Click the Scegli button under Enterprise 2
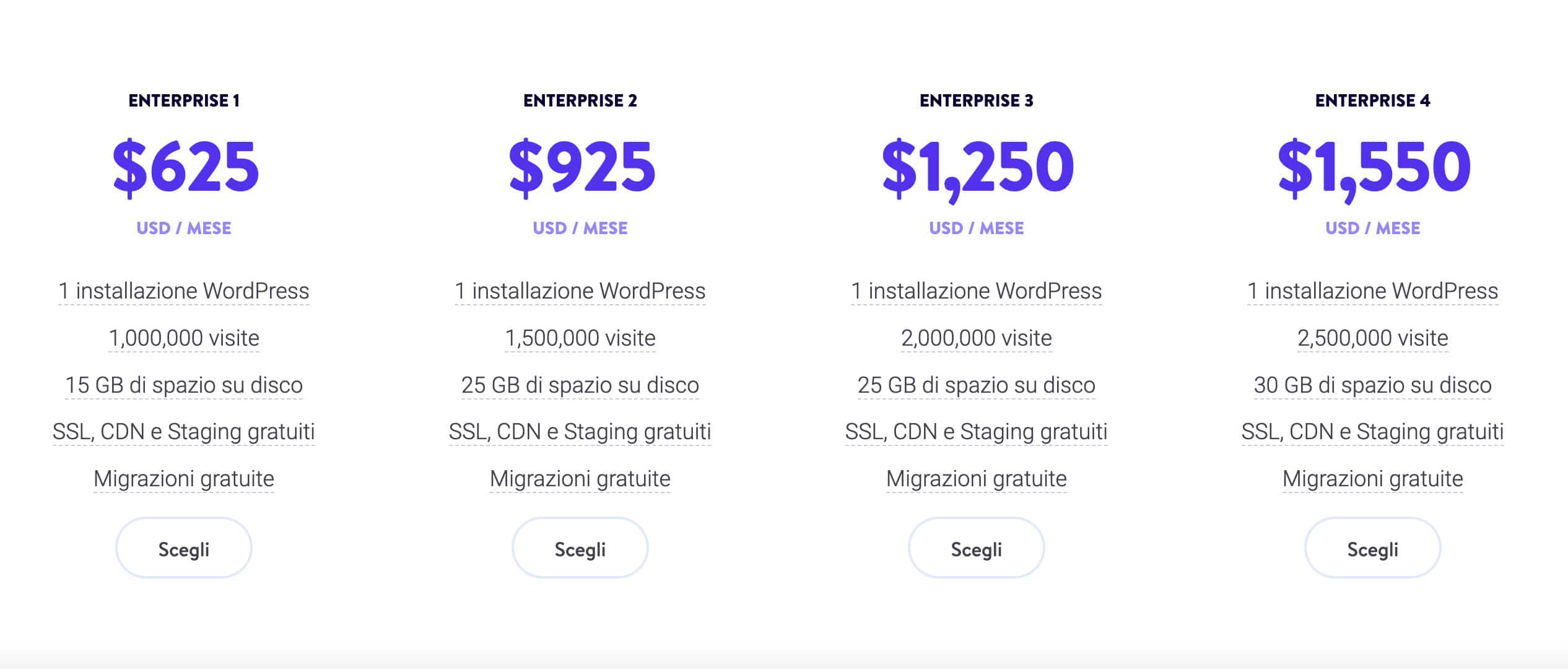The width and height of the screenshot is (1568, 669). (x=579, y=548)
